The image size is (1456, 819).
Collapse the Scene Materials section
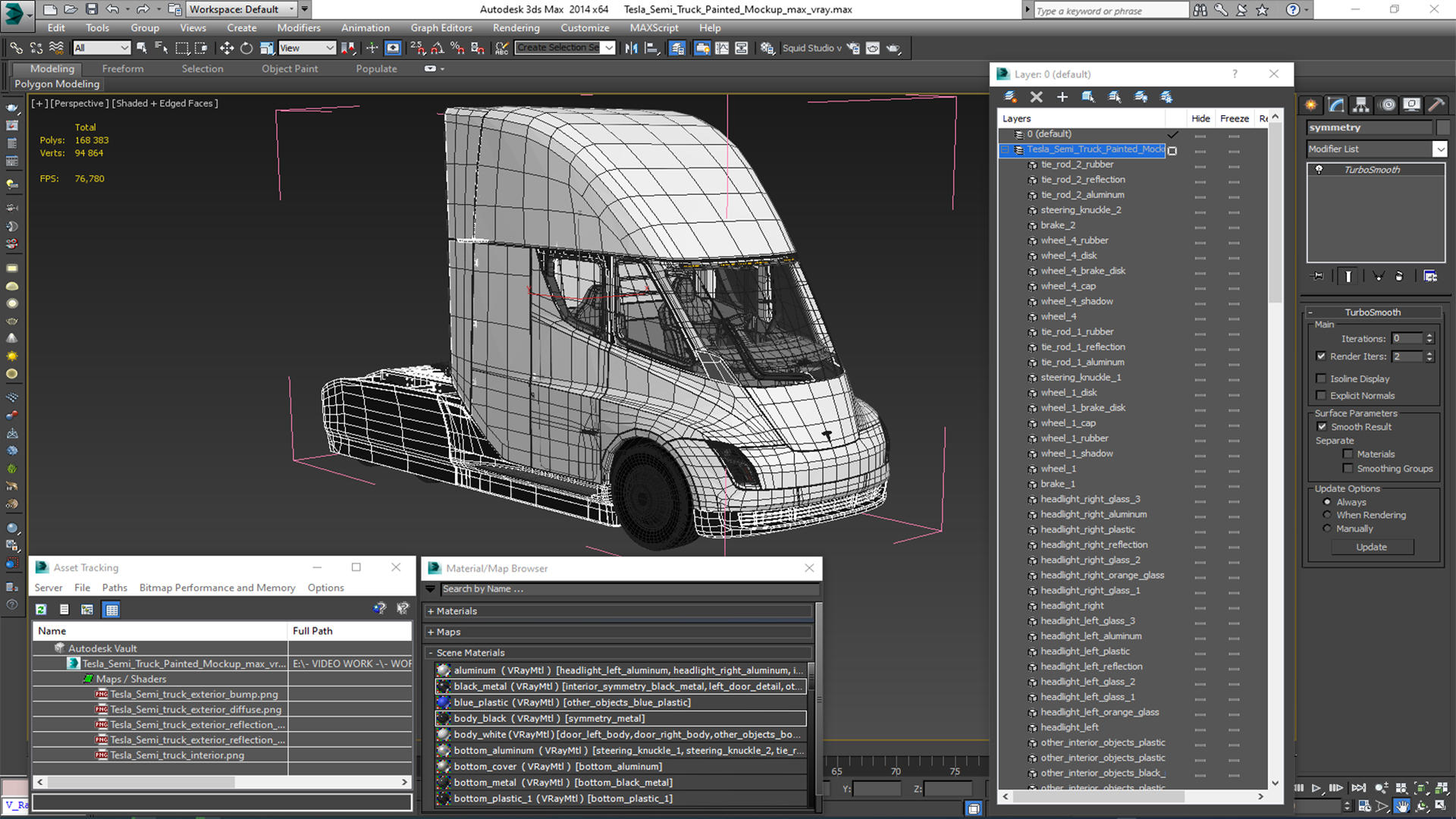pos(430,653)
